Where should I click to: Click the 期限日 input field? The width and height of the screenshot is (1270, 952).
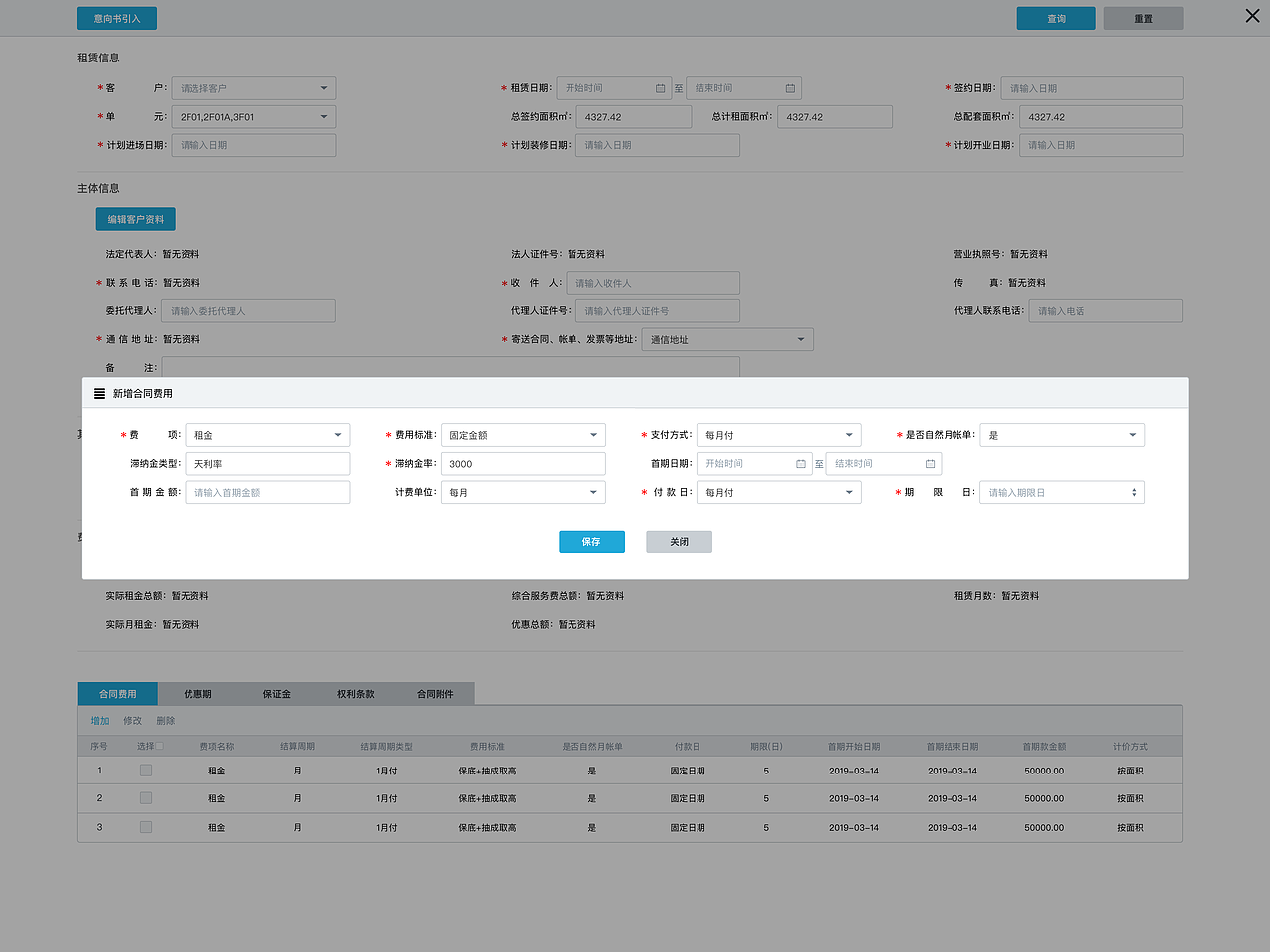(x=1063, y=492)
